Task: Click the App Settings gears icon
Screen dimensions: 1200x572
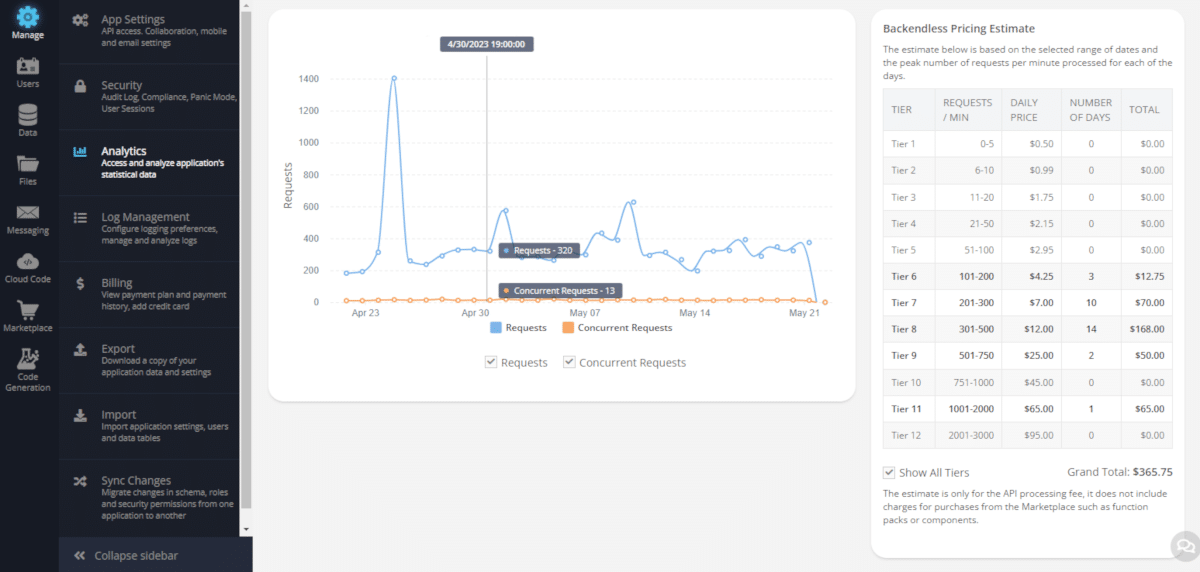Action: pyautogui.click(x=80, y=20)
